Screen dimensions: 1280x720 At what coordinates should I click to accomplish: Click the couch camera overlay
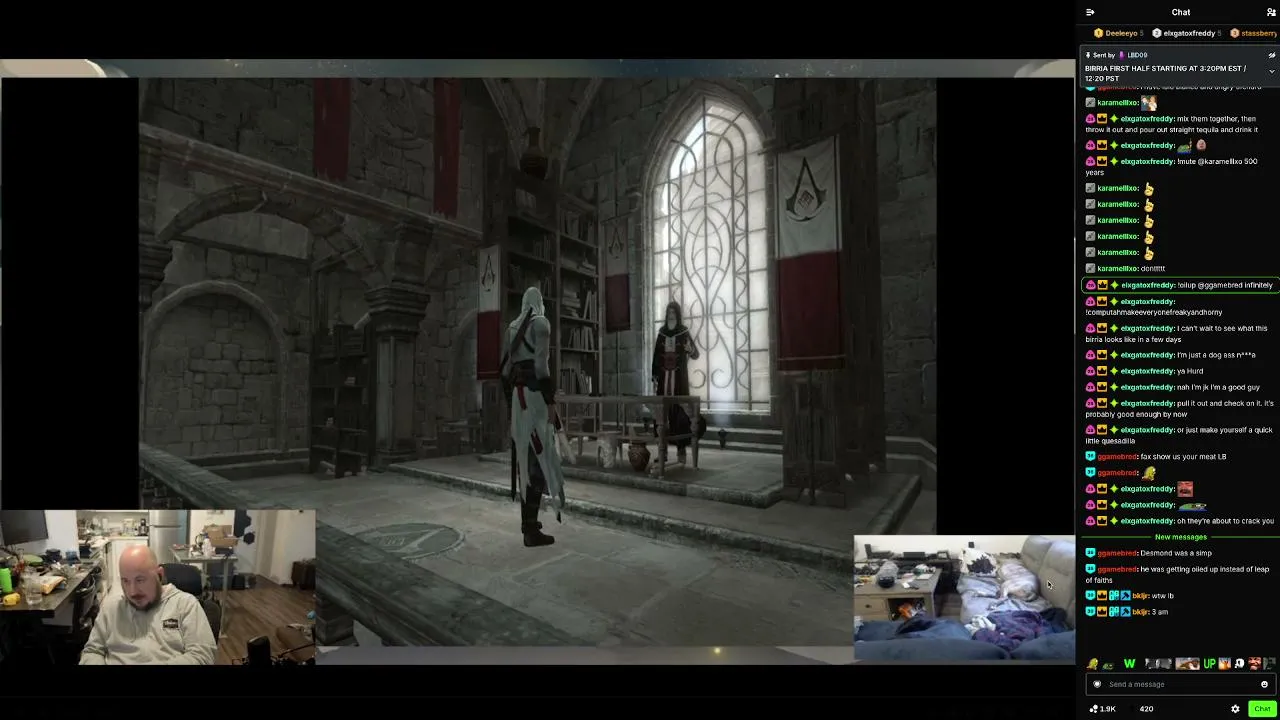pyautogui.click(x=964, y=598)
